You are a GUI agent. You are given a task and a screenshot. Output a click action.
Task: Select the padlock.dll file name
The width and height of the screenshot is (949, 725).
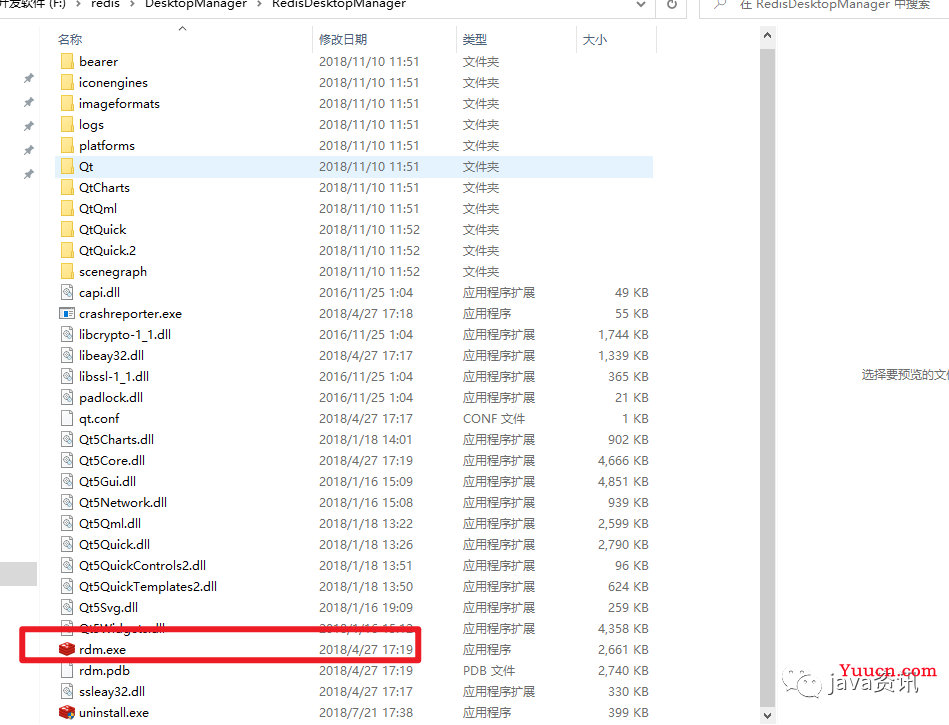coord(111,398)
